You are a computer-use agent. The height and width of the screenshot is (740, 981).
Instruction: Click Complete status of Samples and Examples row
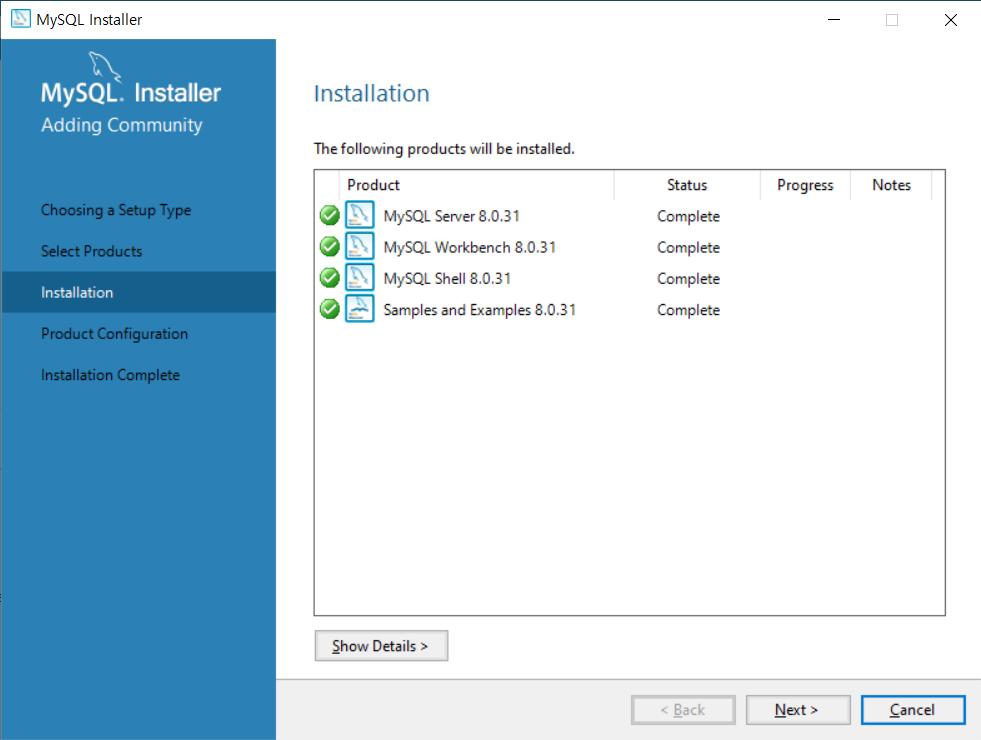pyautogui.click(x=688, y=310)
